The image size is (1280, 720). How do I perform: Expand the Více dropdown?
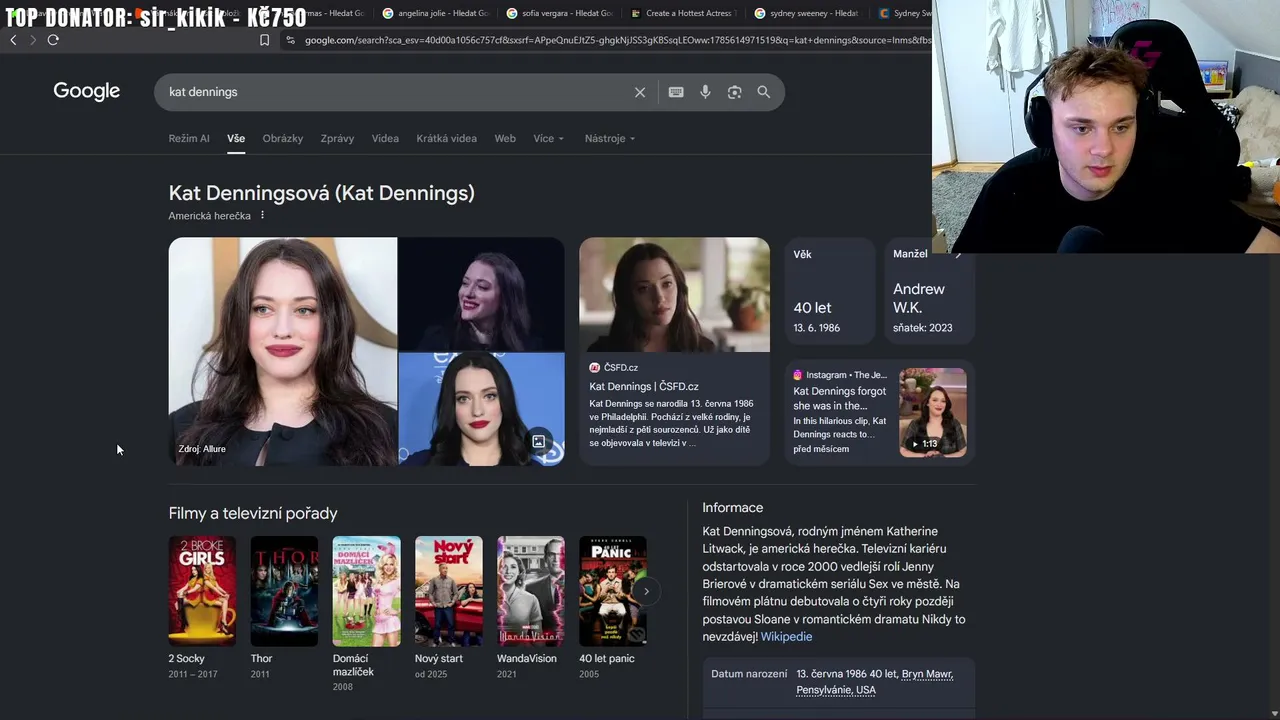[549, 138]
